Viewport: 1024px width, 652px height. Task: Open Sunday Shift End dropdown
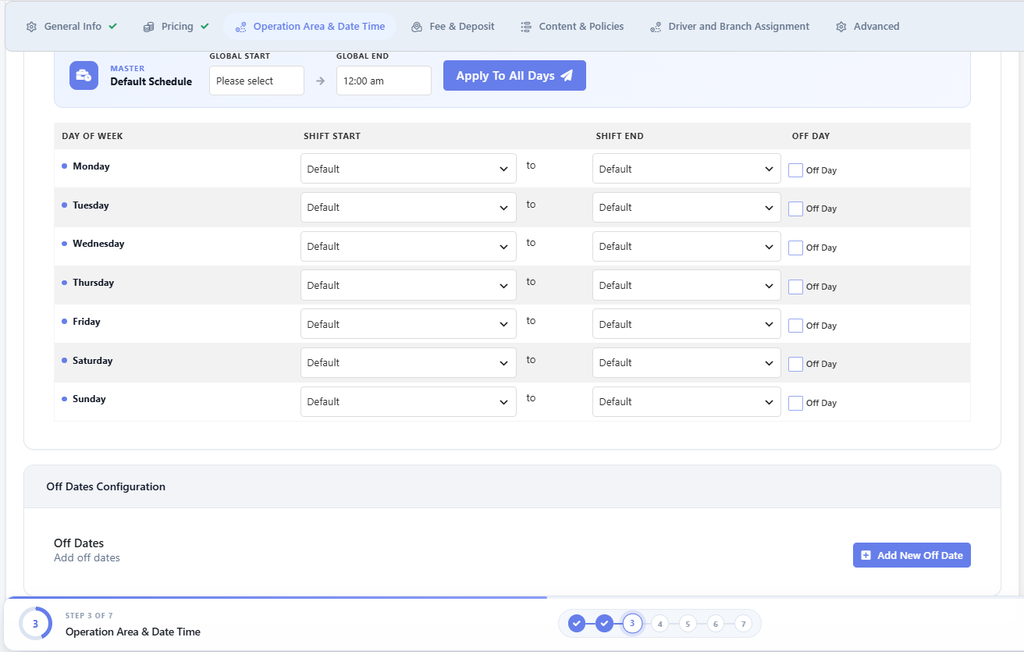686,402
